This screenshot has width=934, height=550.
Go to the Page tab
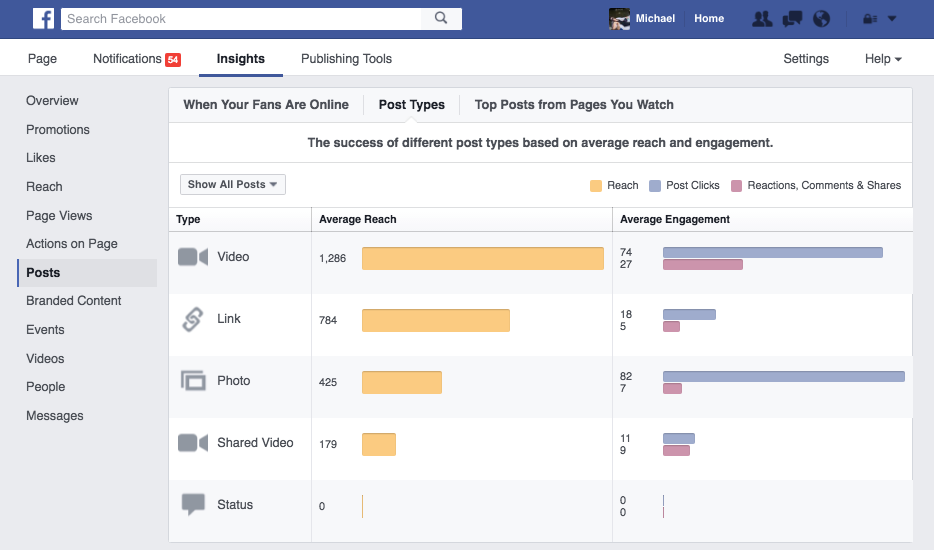[42, 58]
